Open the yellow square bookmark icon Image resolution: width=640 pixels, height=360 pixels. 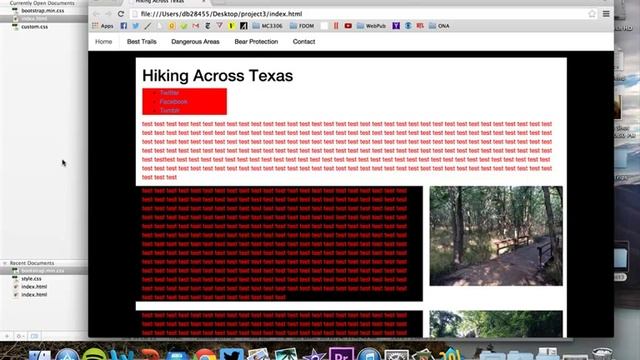click(x=231, y=26)
